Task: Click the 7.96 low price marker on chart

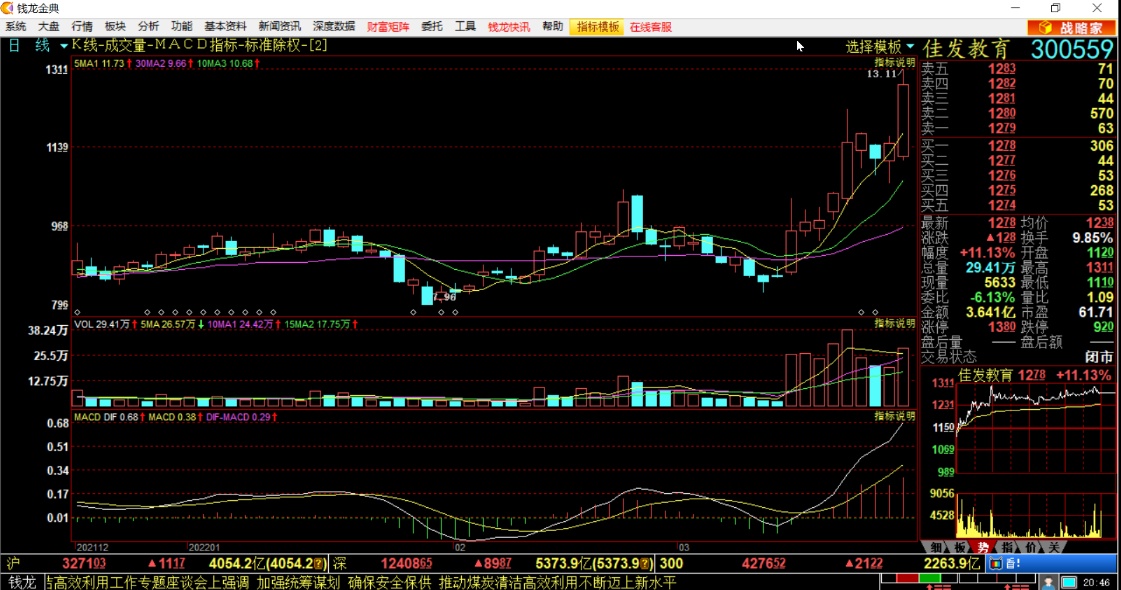Action: pos(443,296)
